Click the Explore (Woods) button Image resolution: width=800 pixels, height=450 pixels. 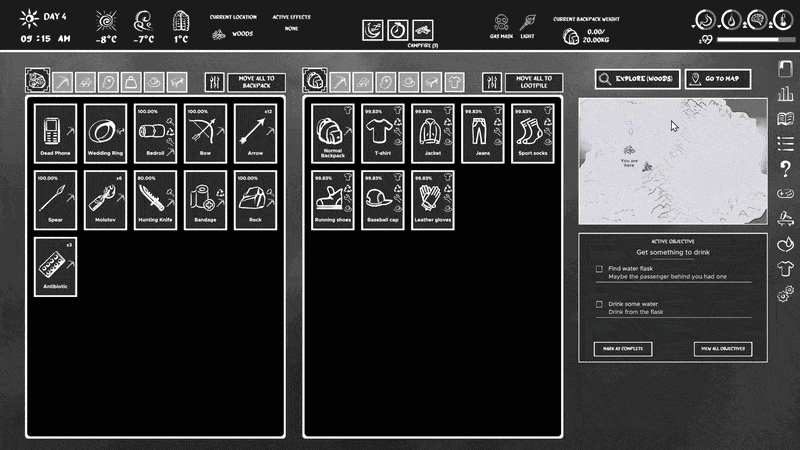(x=638, y=79)
